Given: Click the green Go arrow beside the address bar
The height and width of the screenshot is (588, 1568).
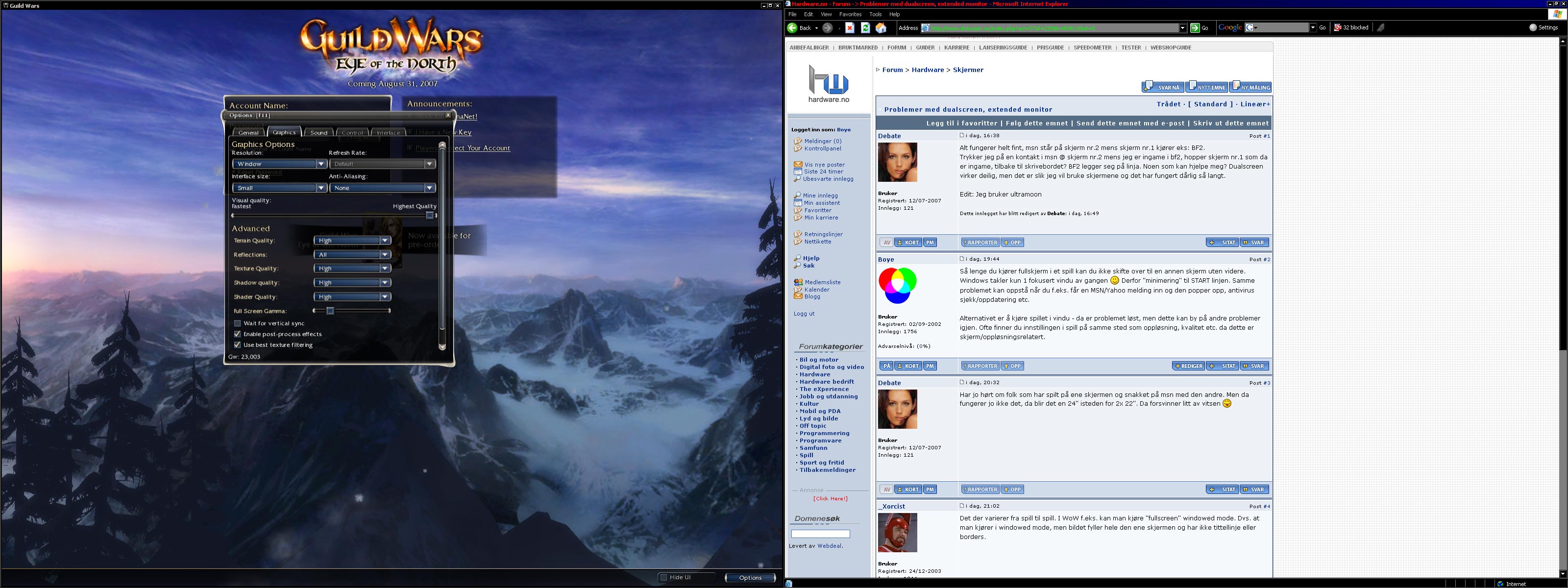Looking at the screenshot, I should pyautogui.click(x=1195, y=28).
